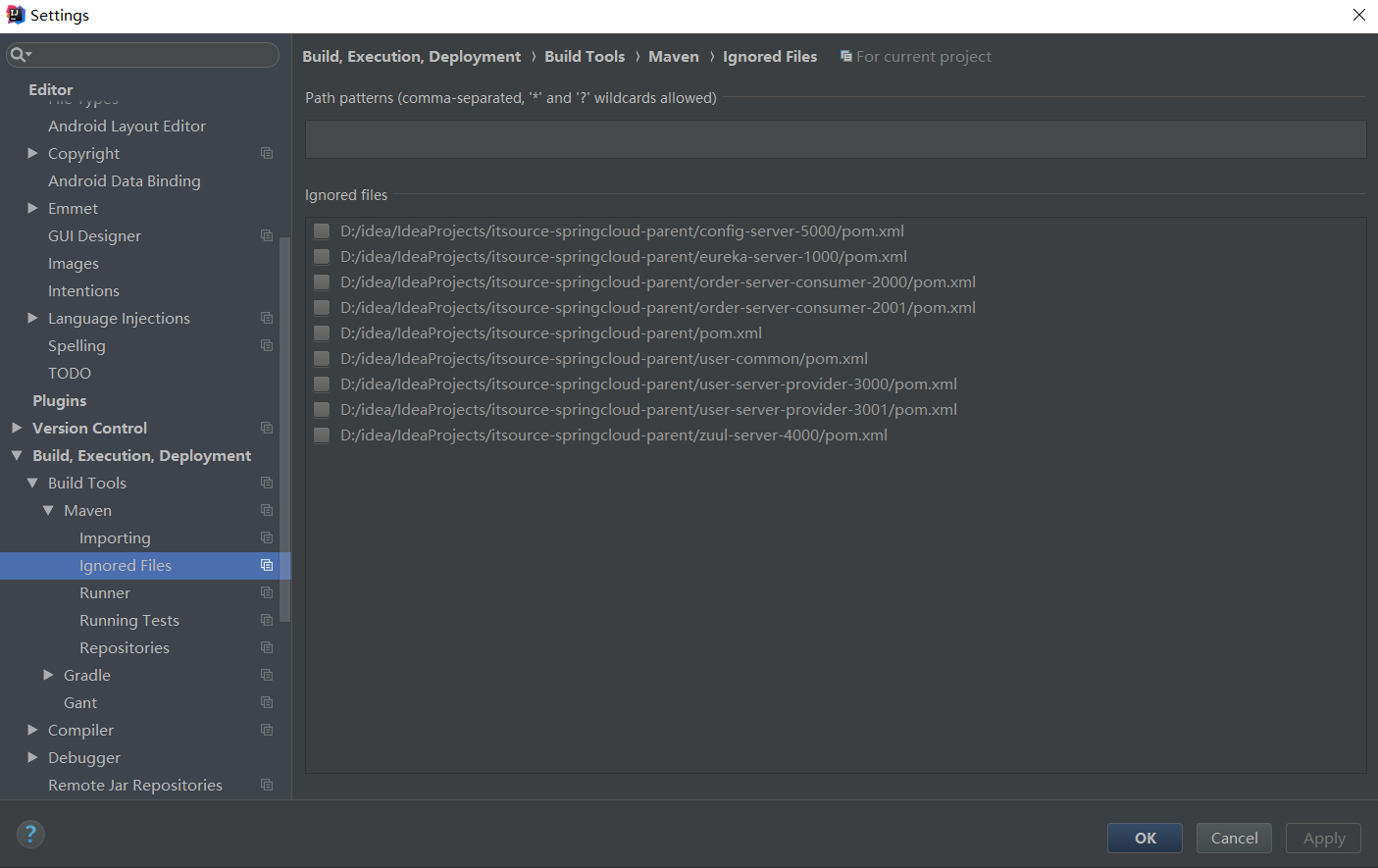Select Intentions settings page
Viewport: 1378px width, 868px height.
point(83,290)
